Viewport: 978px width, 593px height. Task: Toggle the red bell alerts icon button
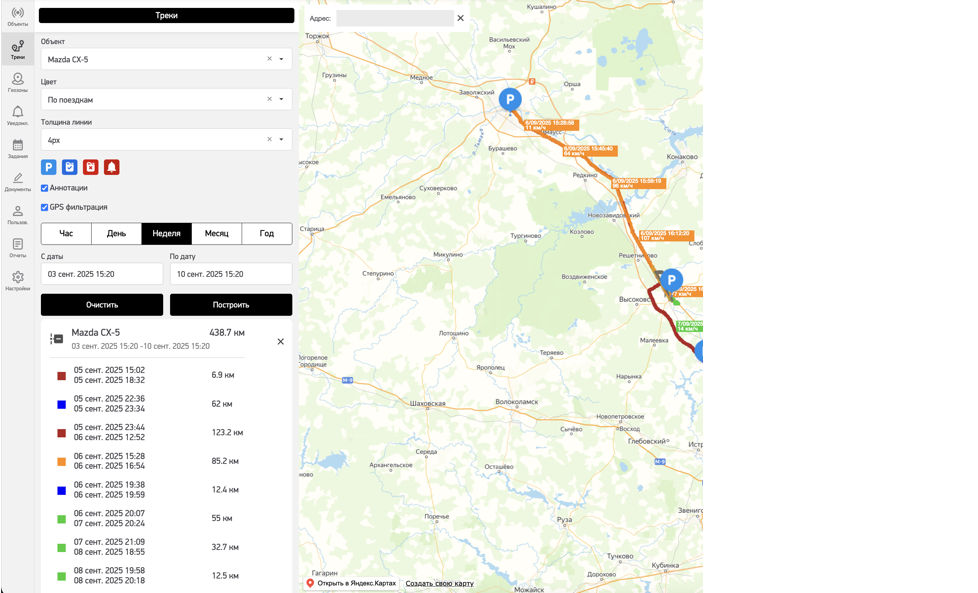112,167
